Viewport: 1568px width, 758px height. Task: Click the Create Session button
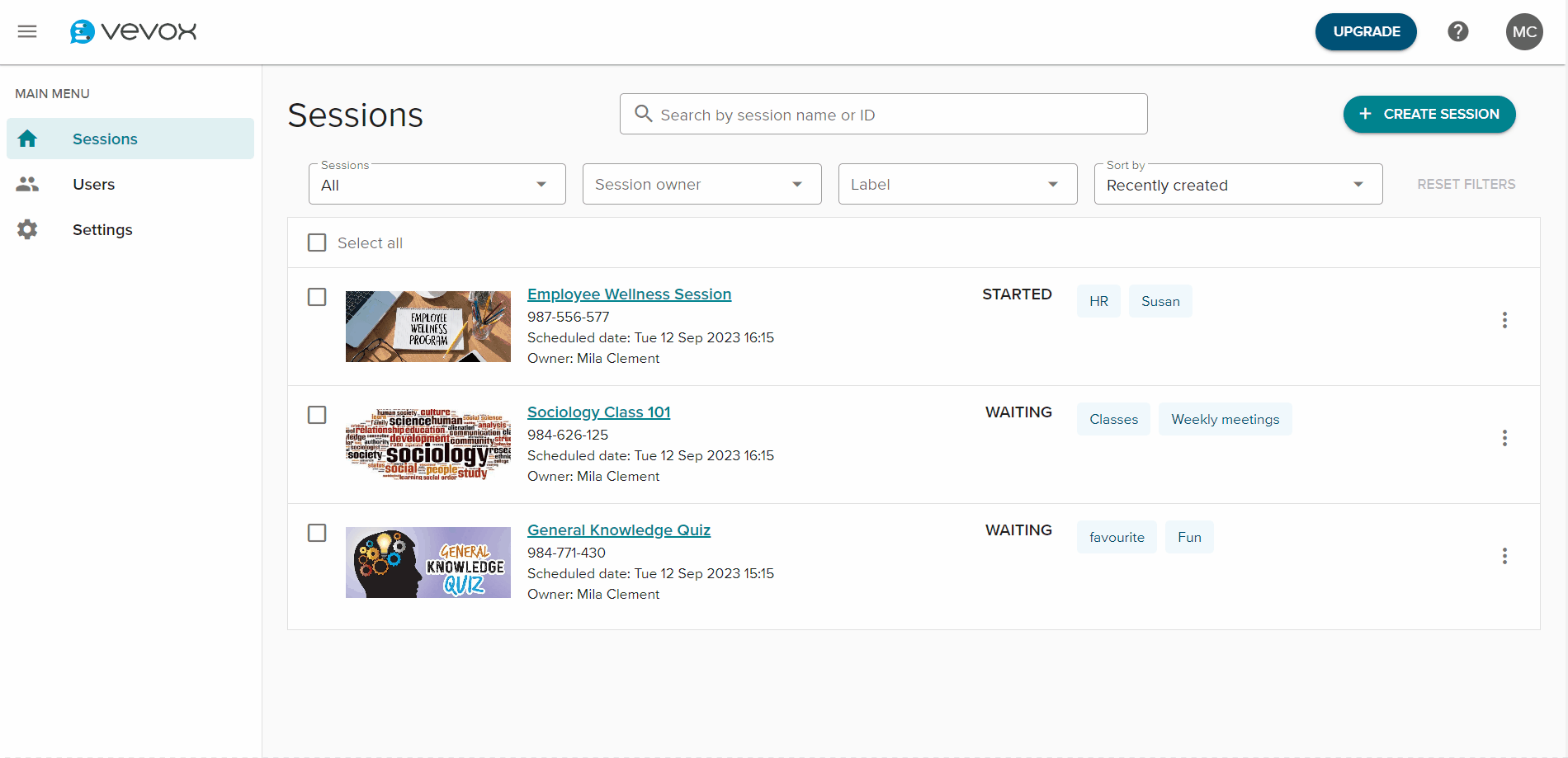click(x=1429, y=114)
